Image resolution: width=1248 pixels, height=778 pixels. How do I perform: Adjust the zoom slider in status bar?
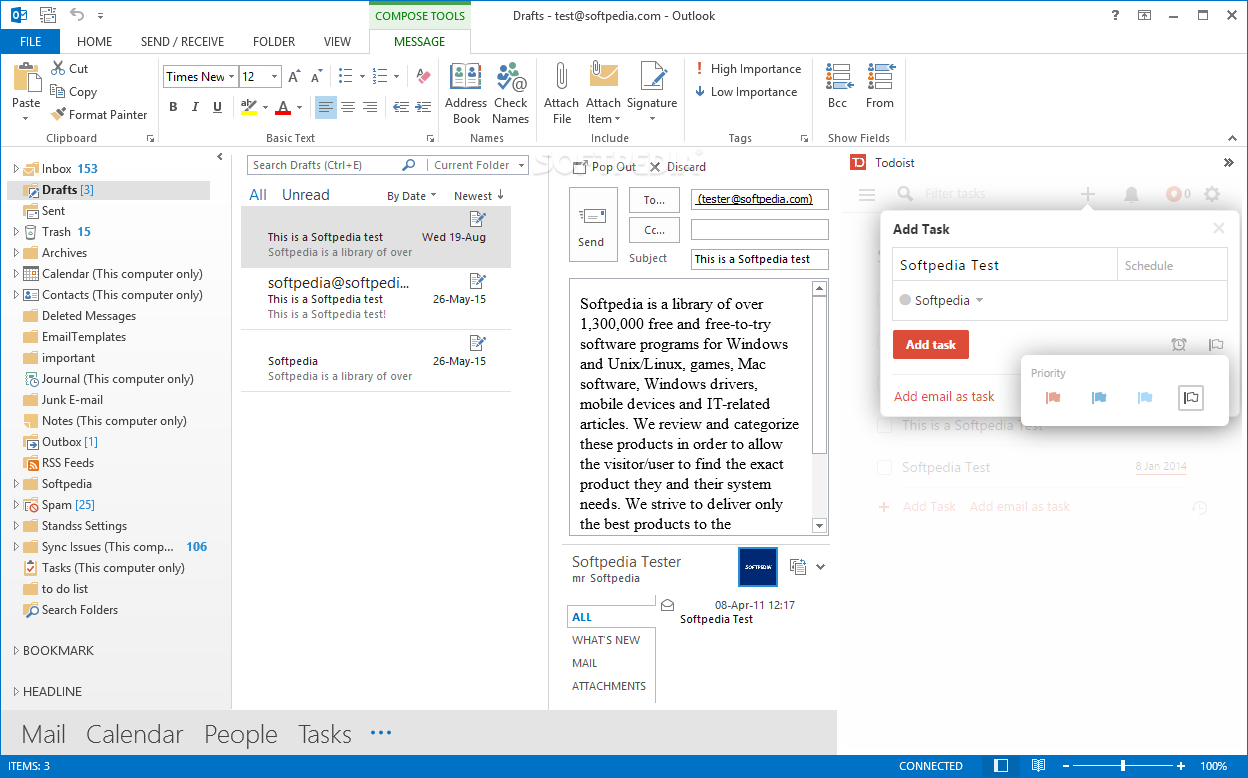point(1124,766)
